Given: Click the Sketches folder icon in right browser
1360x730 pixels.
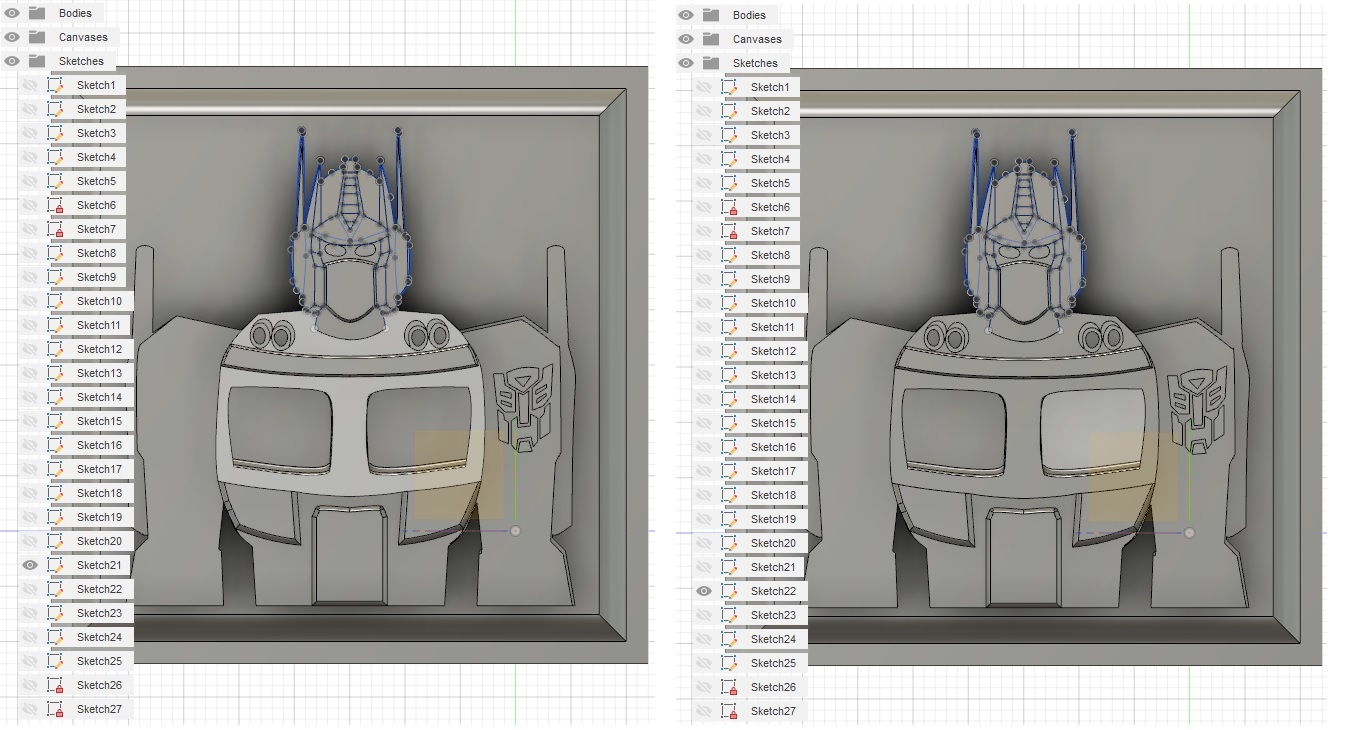Looking at the screenshot, I should point(711,63).
